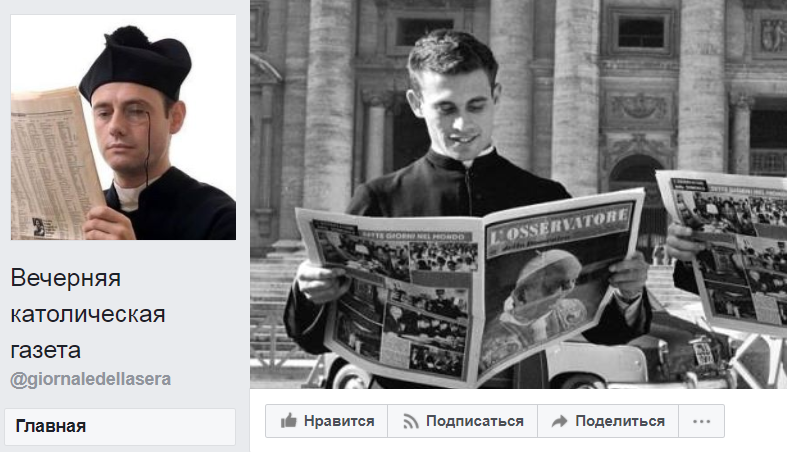
Task: Click the thumbs-up icon beside Нравится
Action: (289, 420)
